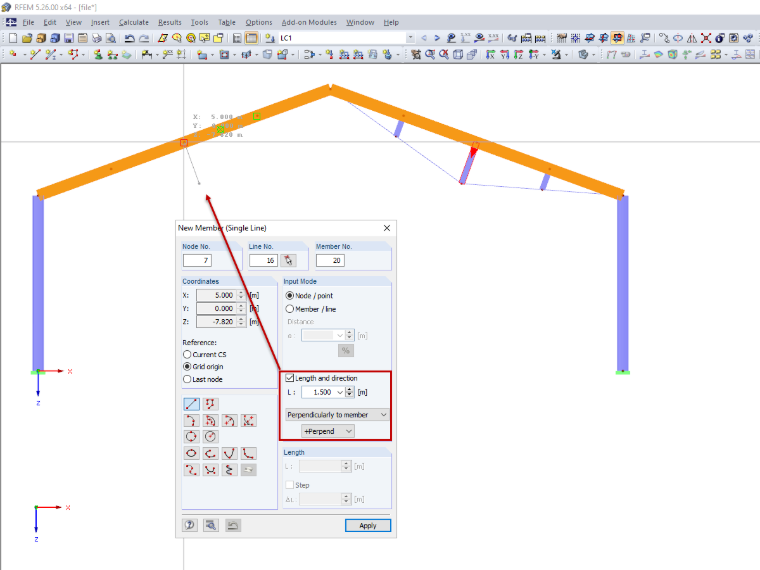Open the load case LC1 dropdown
The image size is (760, 570).
(411, 38)
